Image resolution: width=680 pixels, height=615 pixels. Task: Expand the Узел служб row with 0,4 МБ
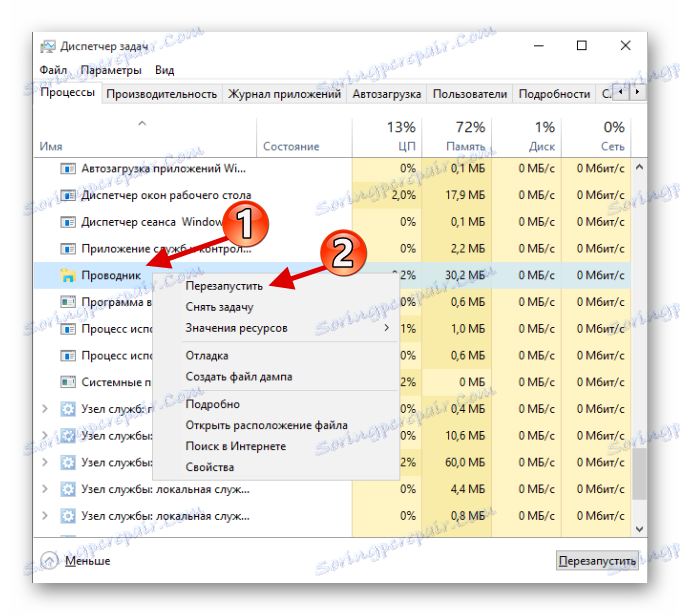45,409
